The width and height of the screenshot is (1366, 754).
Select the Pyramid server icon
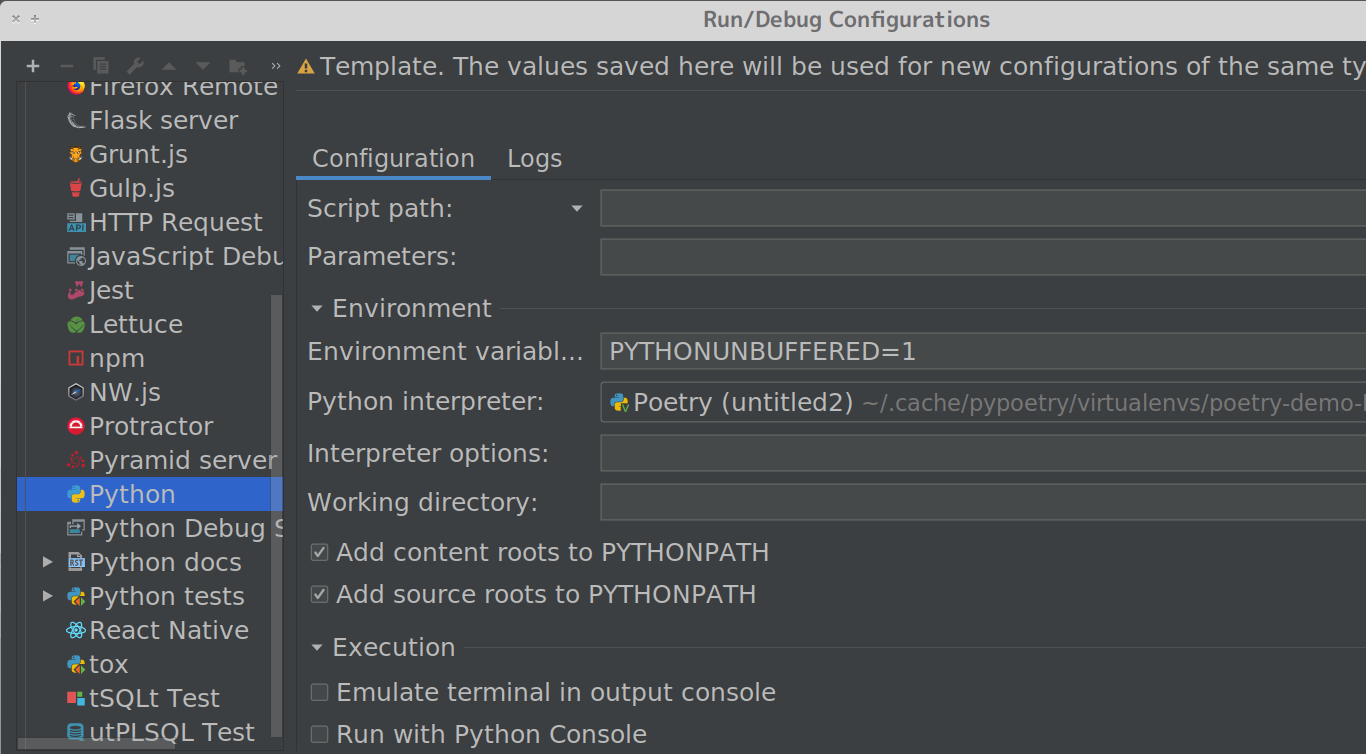tap(76, 460)
